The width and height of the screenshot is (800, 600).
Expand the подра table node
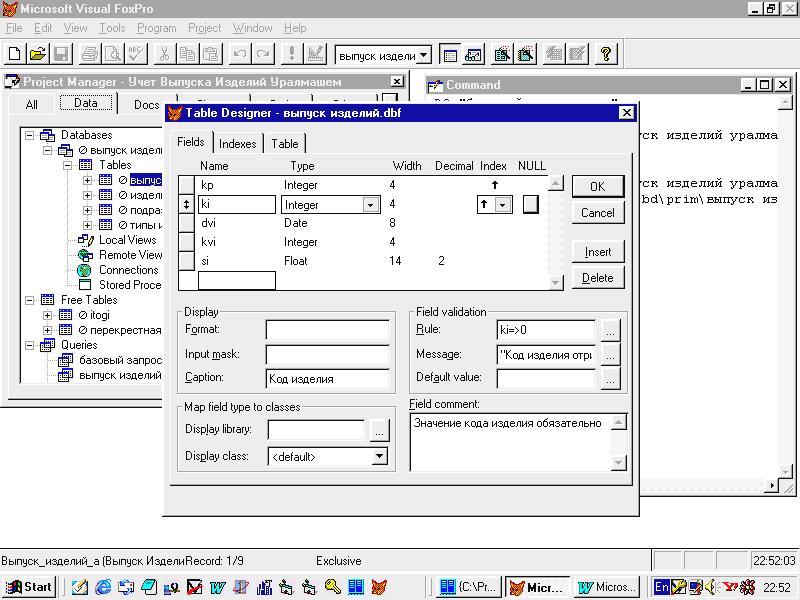[x=87, y=210]
